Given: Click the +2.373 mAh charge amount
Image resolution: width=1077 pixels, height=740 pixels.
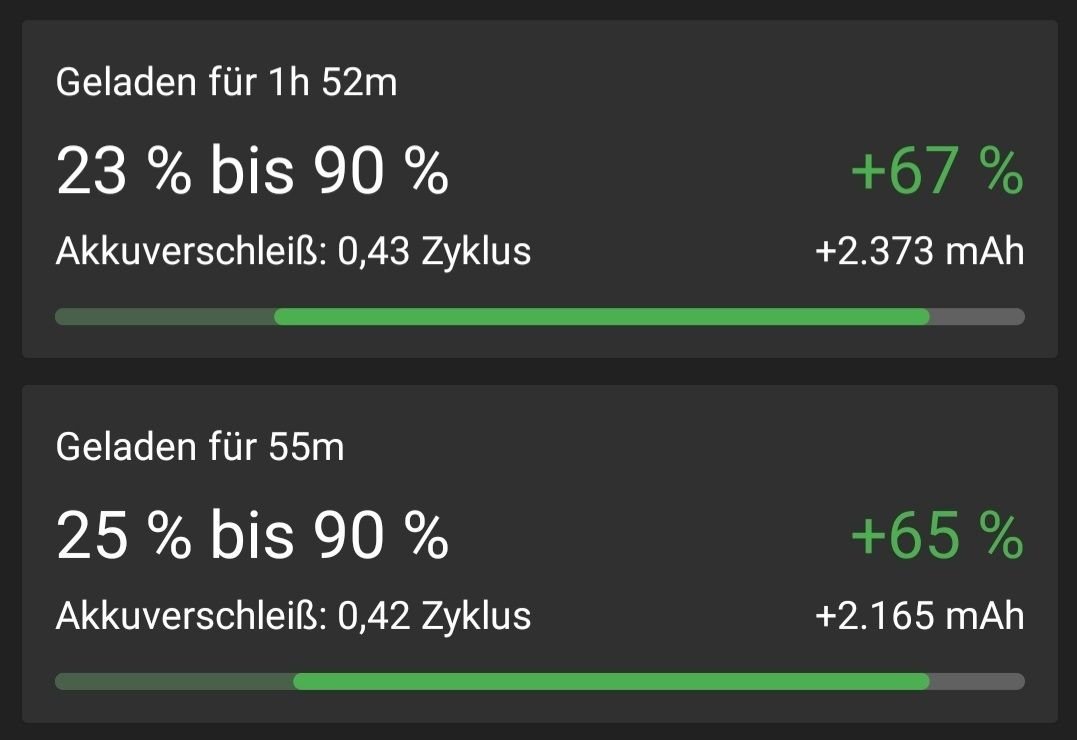Looking at the screenshot, I should tap(920, 251).
